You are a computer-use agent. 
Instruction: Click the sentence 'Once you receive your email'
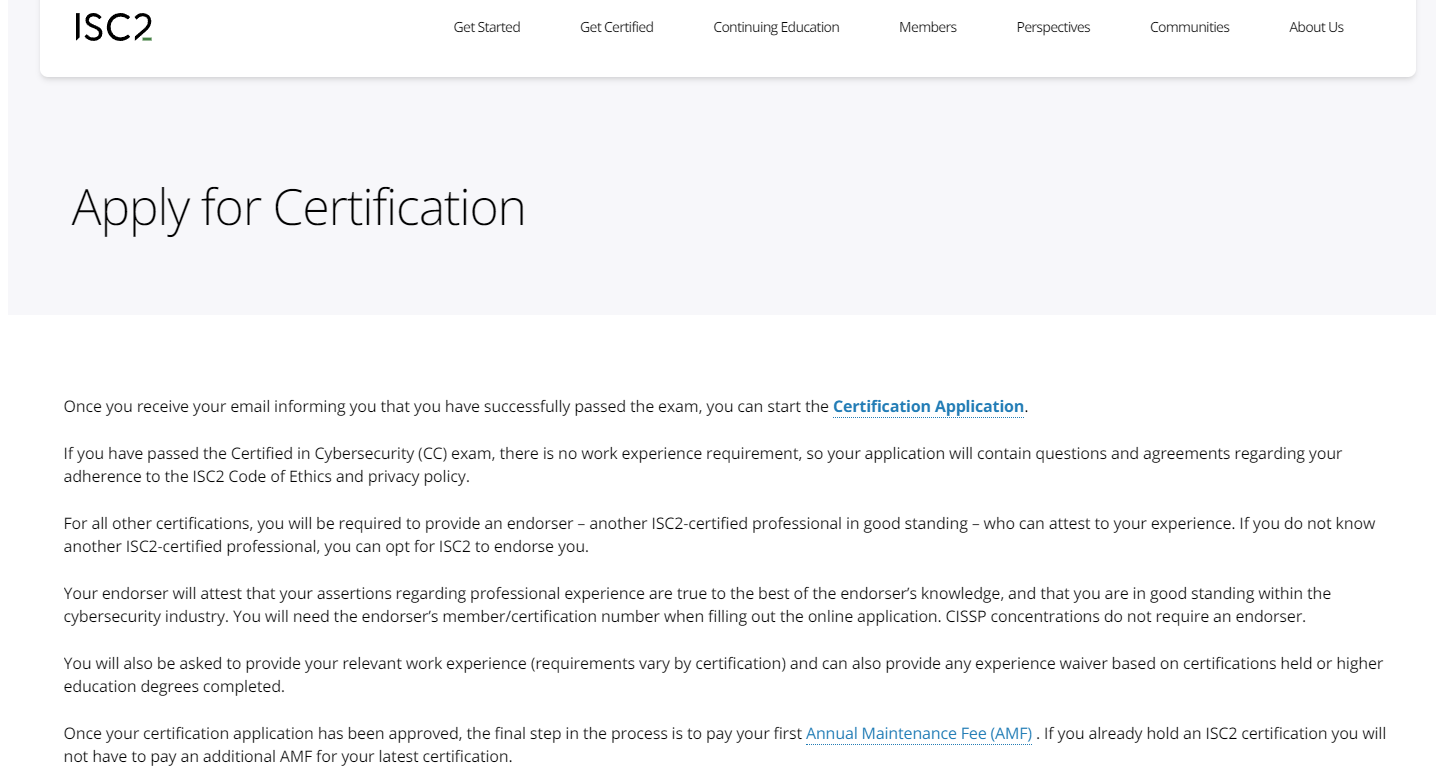point(546,406)
